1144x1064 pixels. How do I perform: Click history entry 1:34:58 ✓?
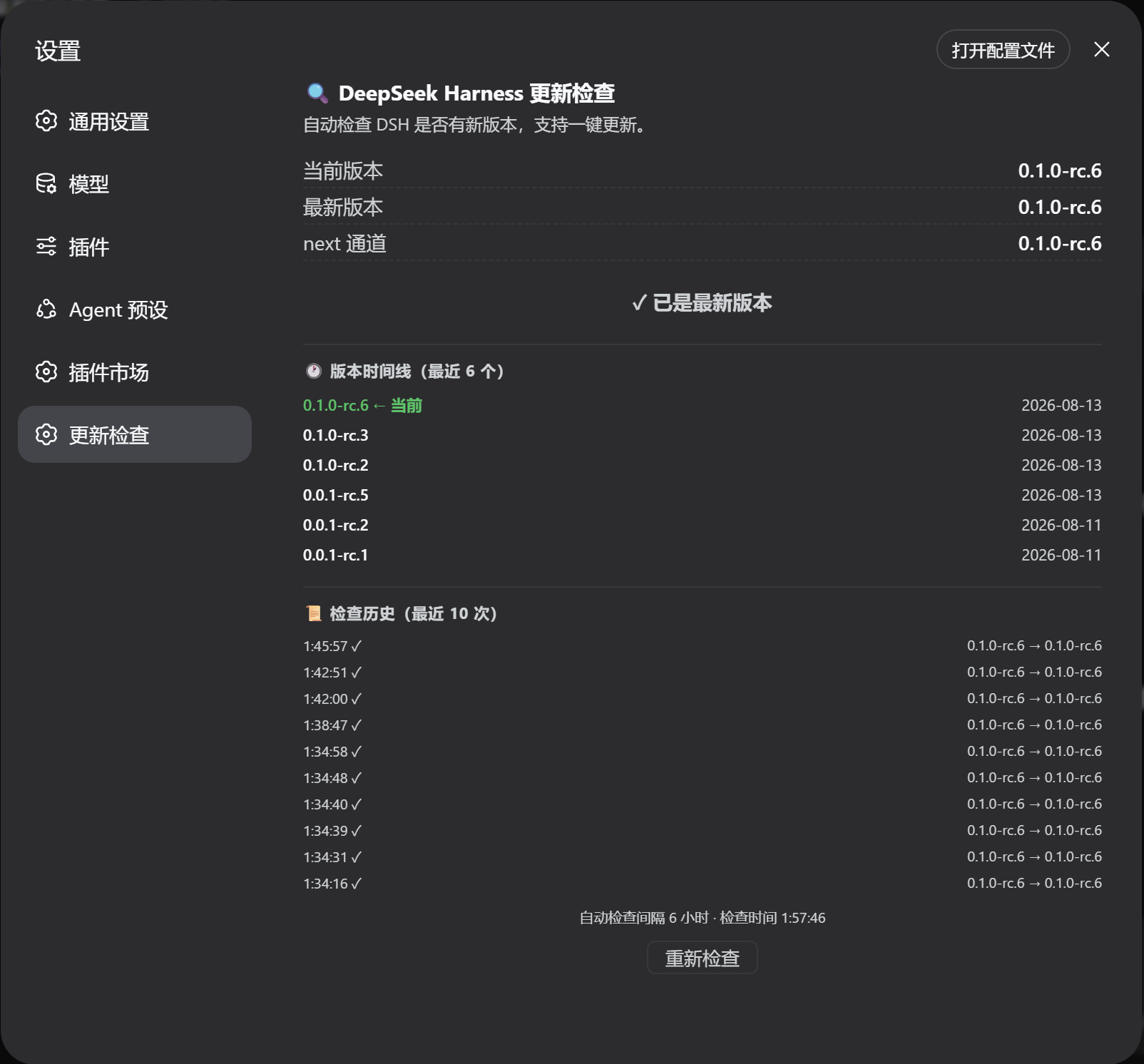click(333, 752)
